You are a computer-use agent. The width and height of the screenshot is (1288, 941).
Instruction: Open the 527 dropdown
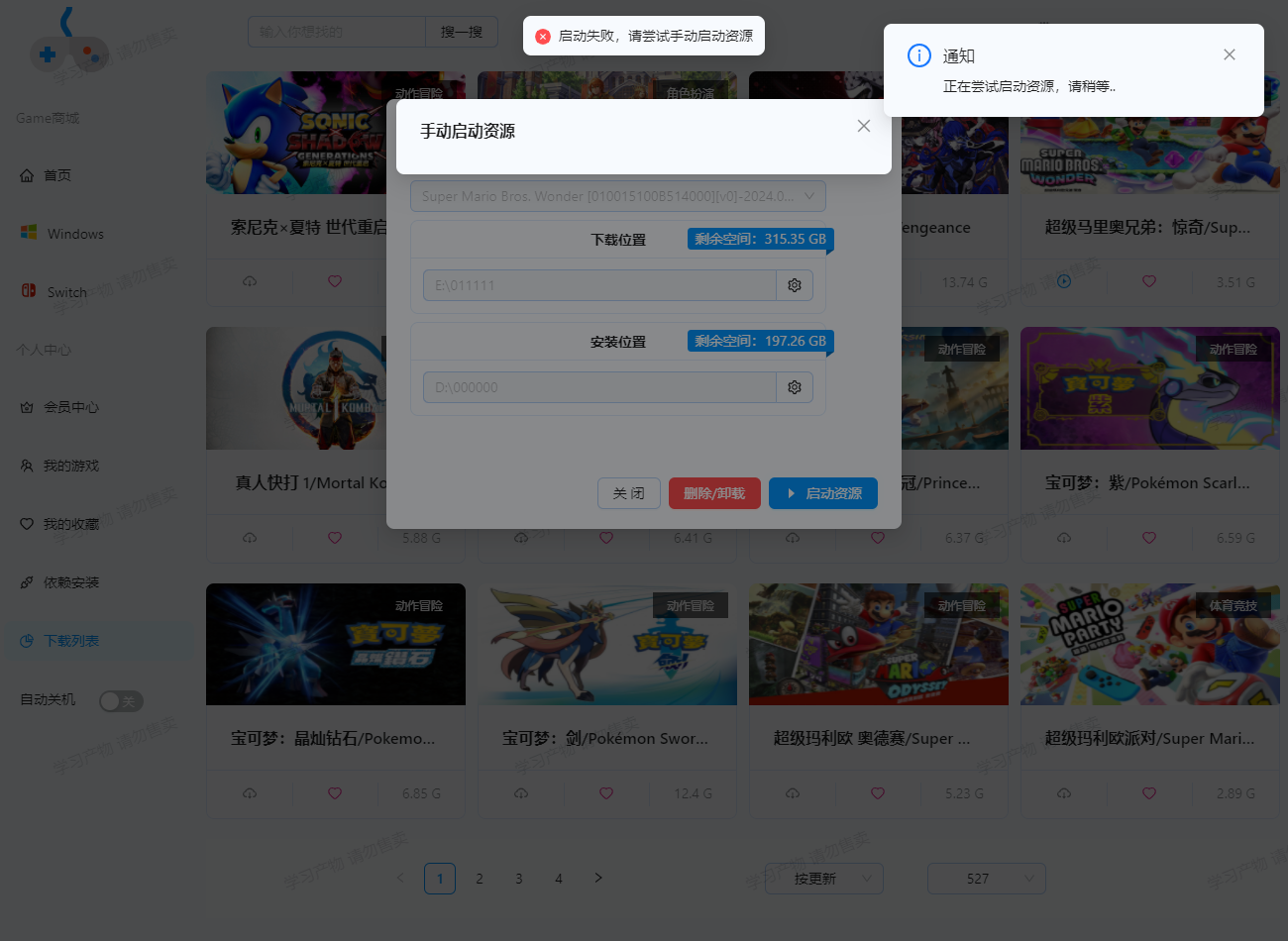click(987, 879)
